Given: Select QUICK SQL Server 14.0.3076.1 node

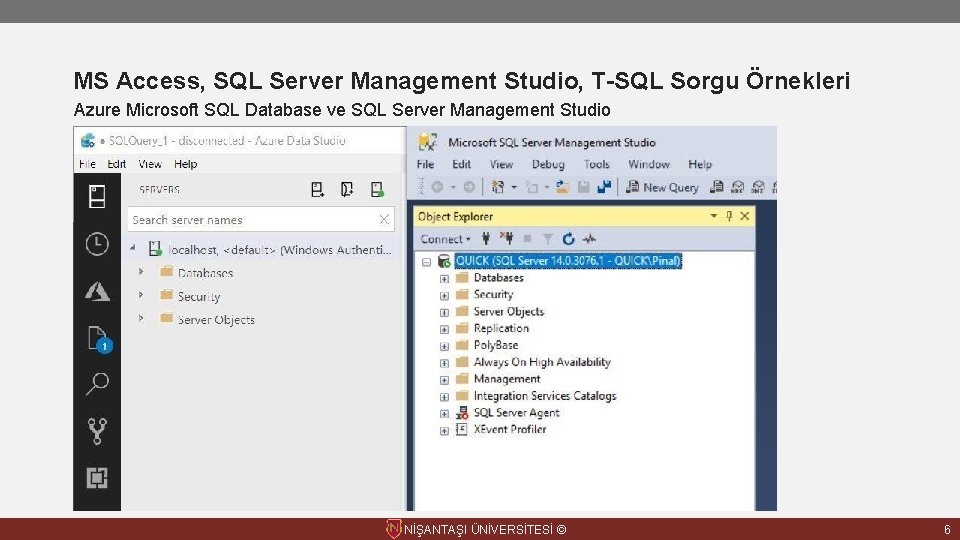Looking at the screenshot, I should click(x=568, y=261).
